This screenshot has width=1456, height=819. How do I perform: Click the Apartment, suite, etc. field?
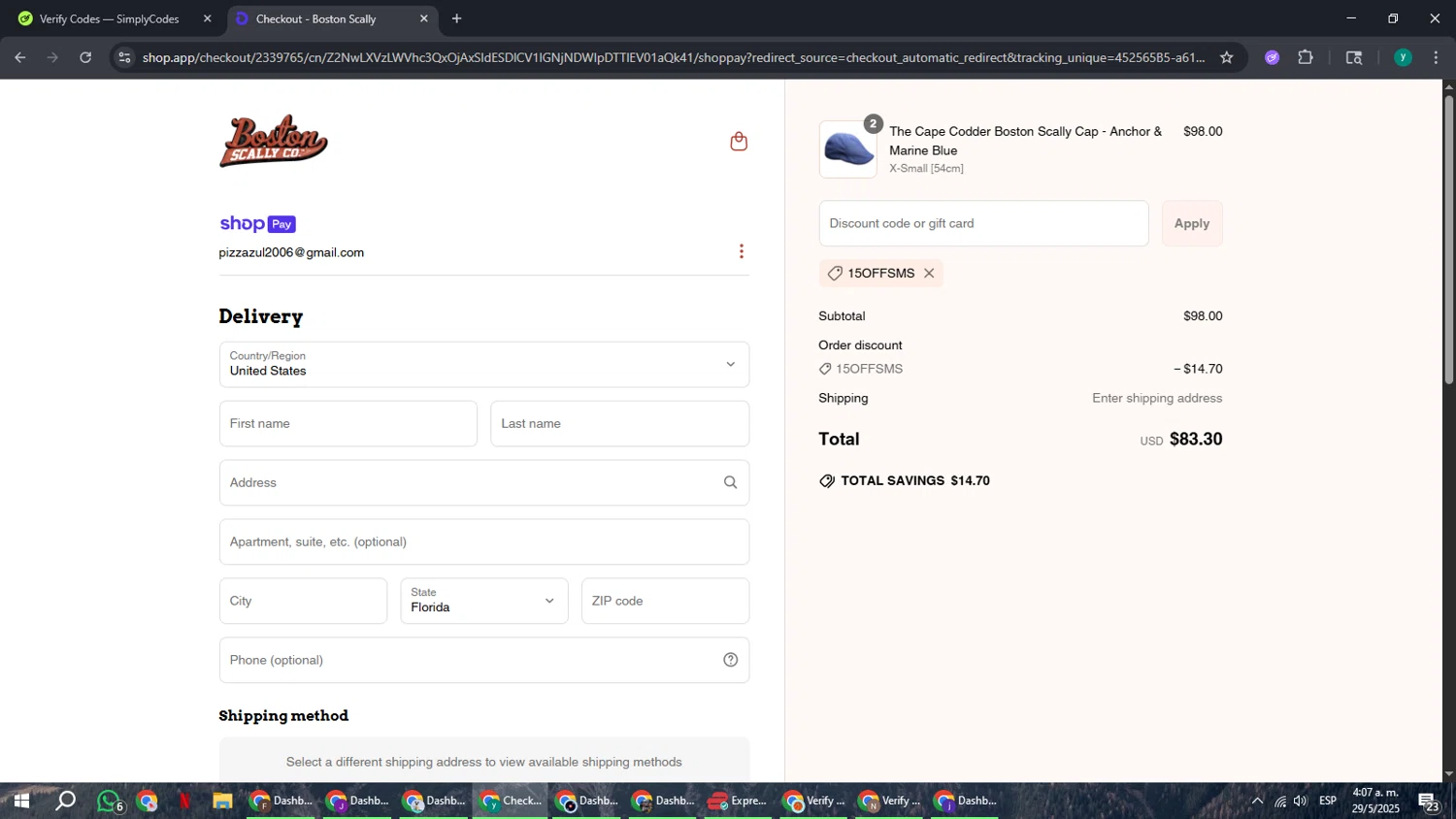(x=484, y=542)
